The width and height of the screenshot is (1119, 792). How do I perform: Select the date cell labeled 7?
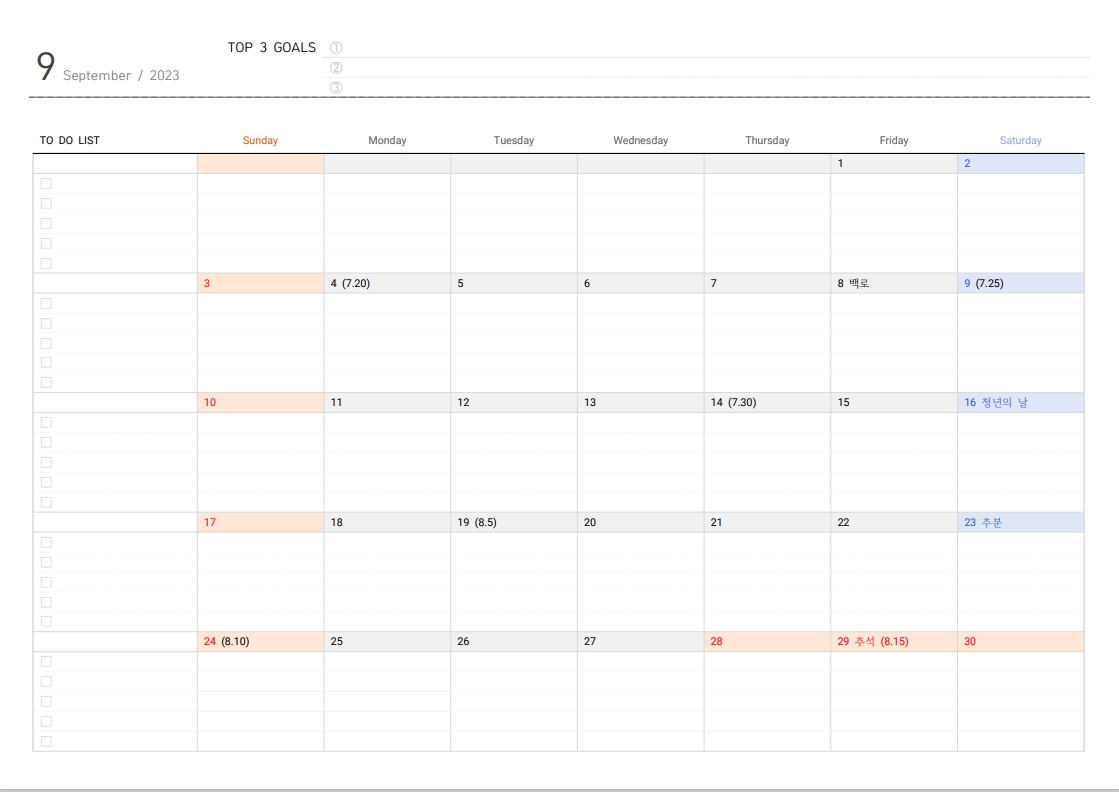click(767, 283)
